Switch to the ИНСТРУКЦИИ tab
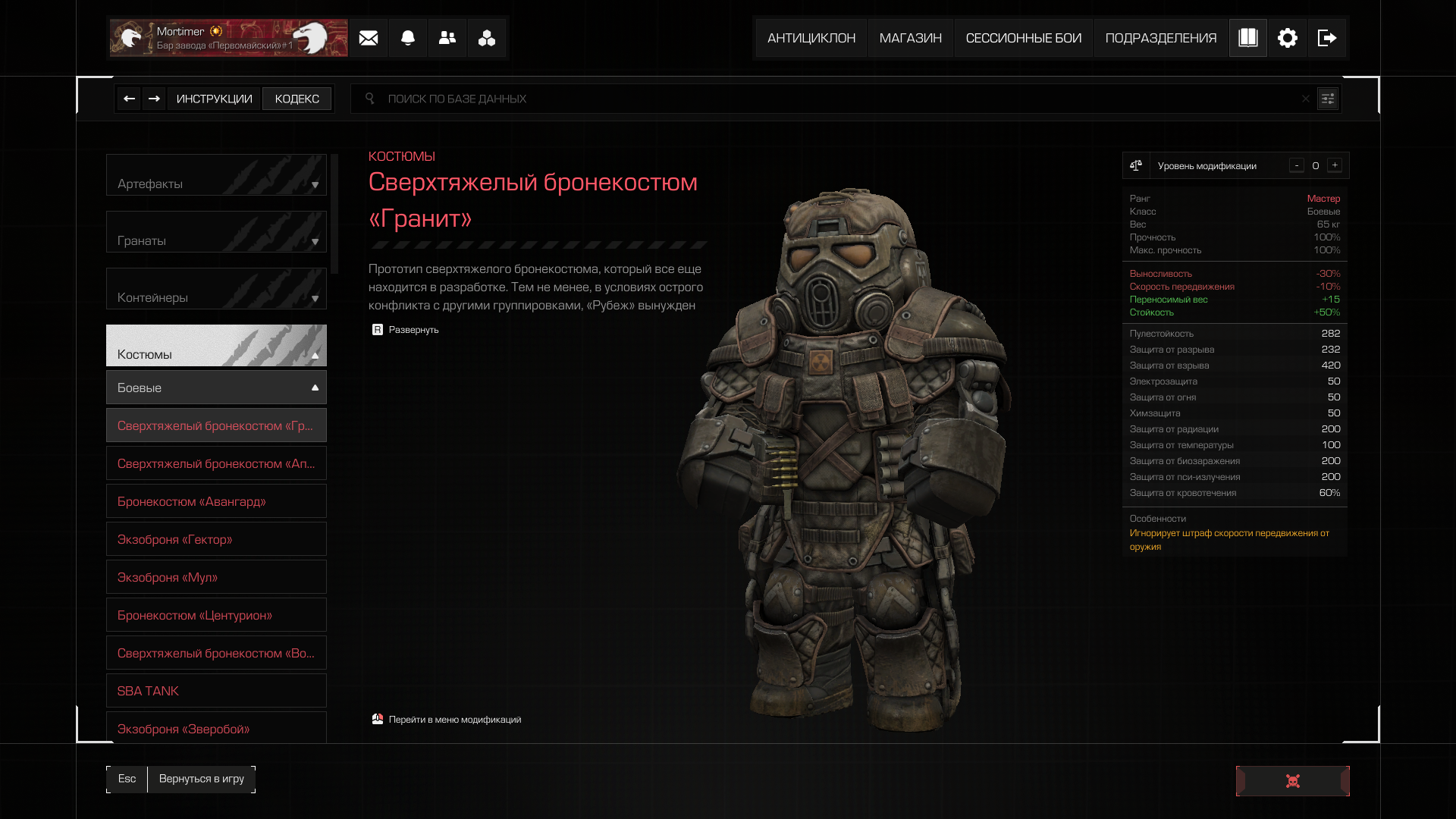Screen dimensions: 1456x819 click(x=215, y=99)
